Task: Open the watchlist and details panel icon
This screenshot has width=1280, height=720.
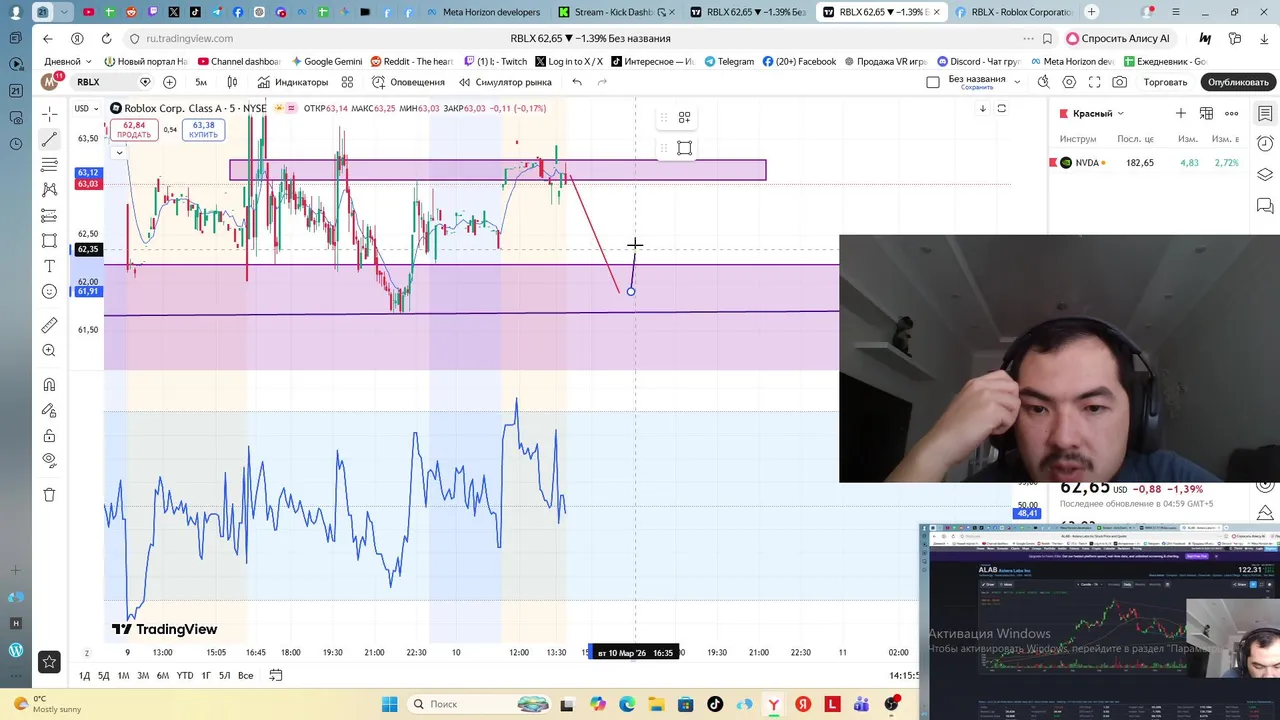Action: tap(1265, 114)
